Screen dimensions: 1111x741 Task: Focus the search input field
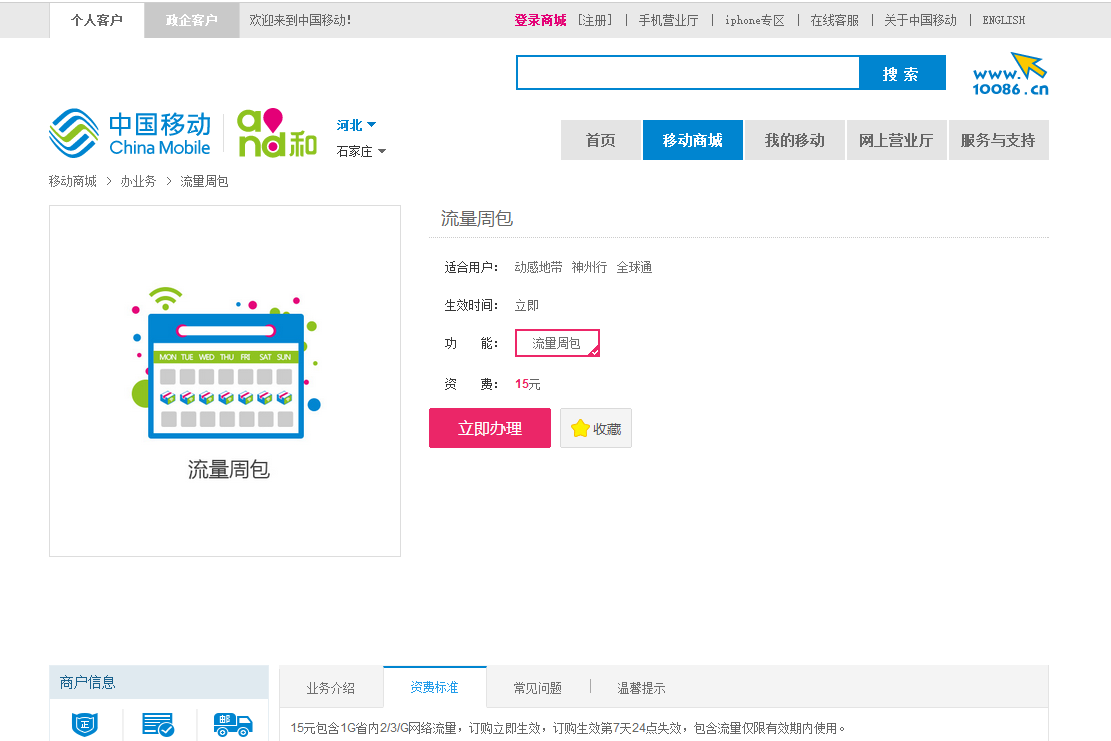pos(688,73)
